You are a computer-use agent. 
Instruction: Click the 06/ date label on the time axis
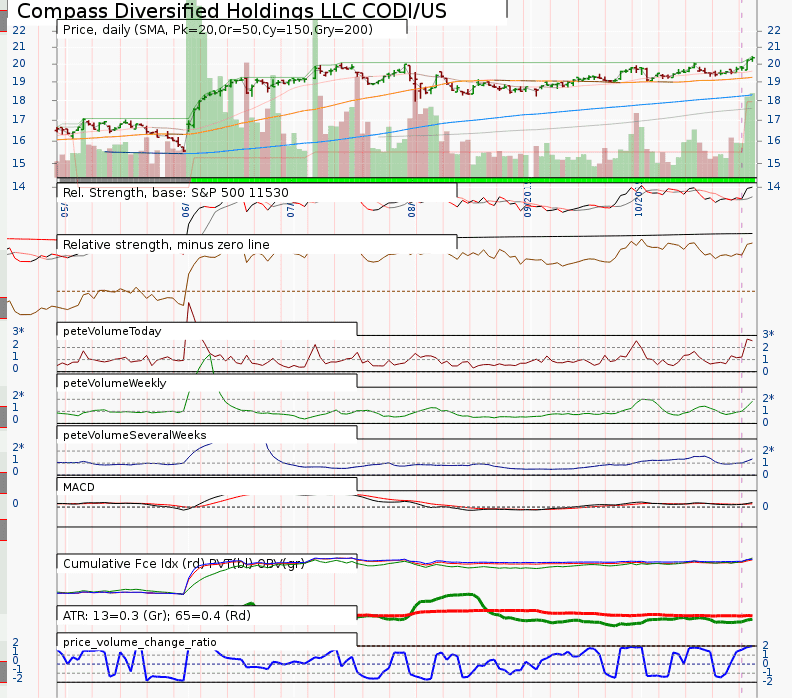click(x=186, y=211)
